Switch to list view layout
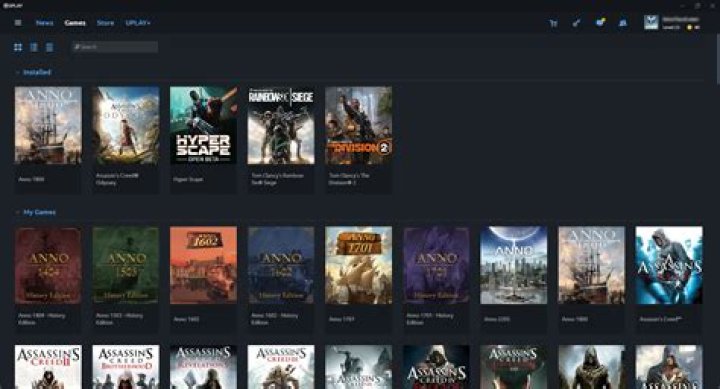The width and height of the screenshot is (720, 389). coord(34,47)
